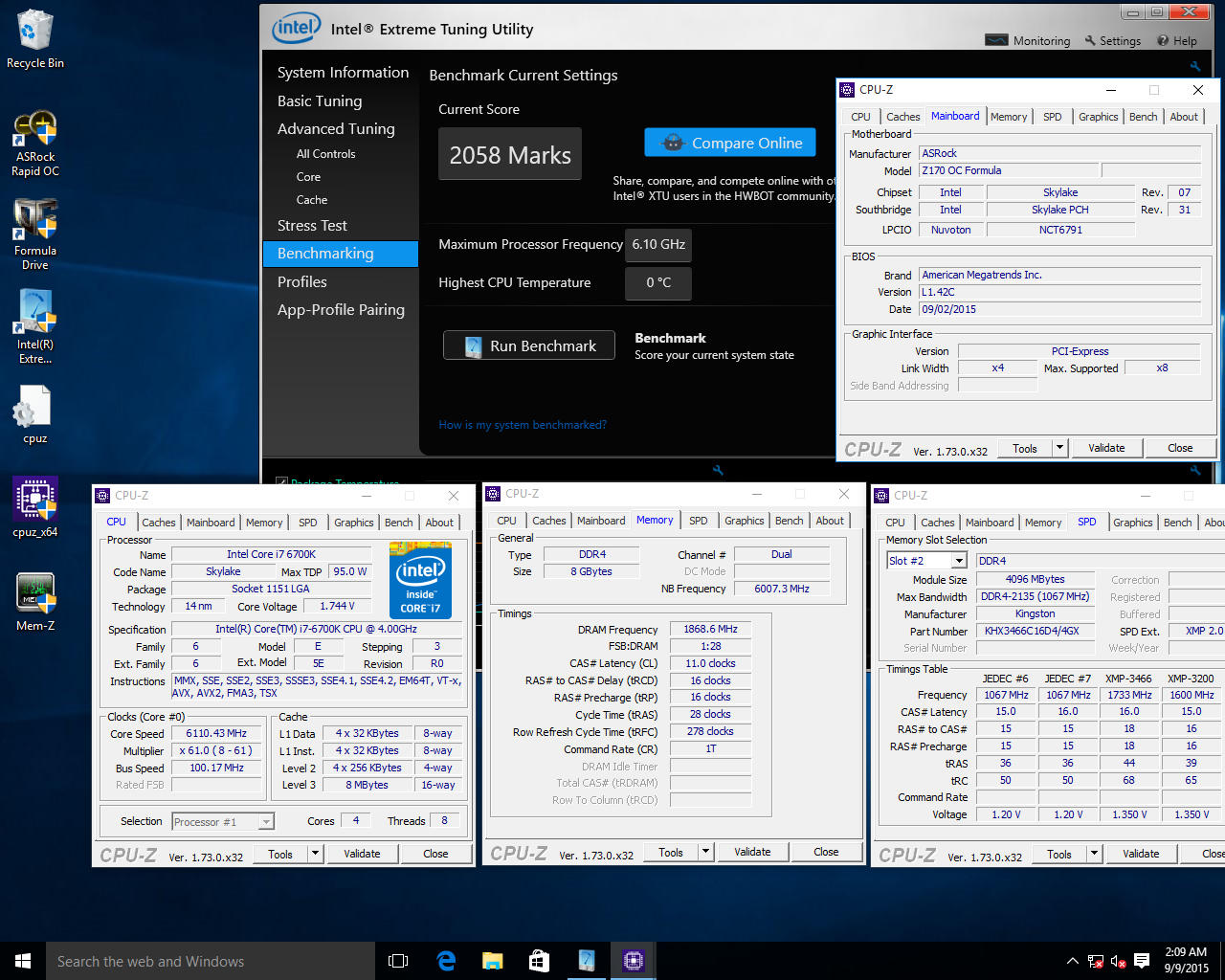The width and height of the screenshot is (1225, 980).
Task: Switch to the SPD tab in Mainboard window
Action: coord(1053,117)
